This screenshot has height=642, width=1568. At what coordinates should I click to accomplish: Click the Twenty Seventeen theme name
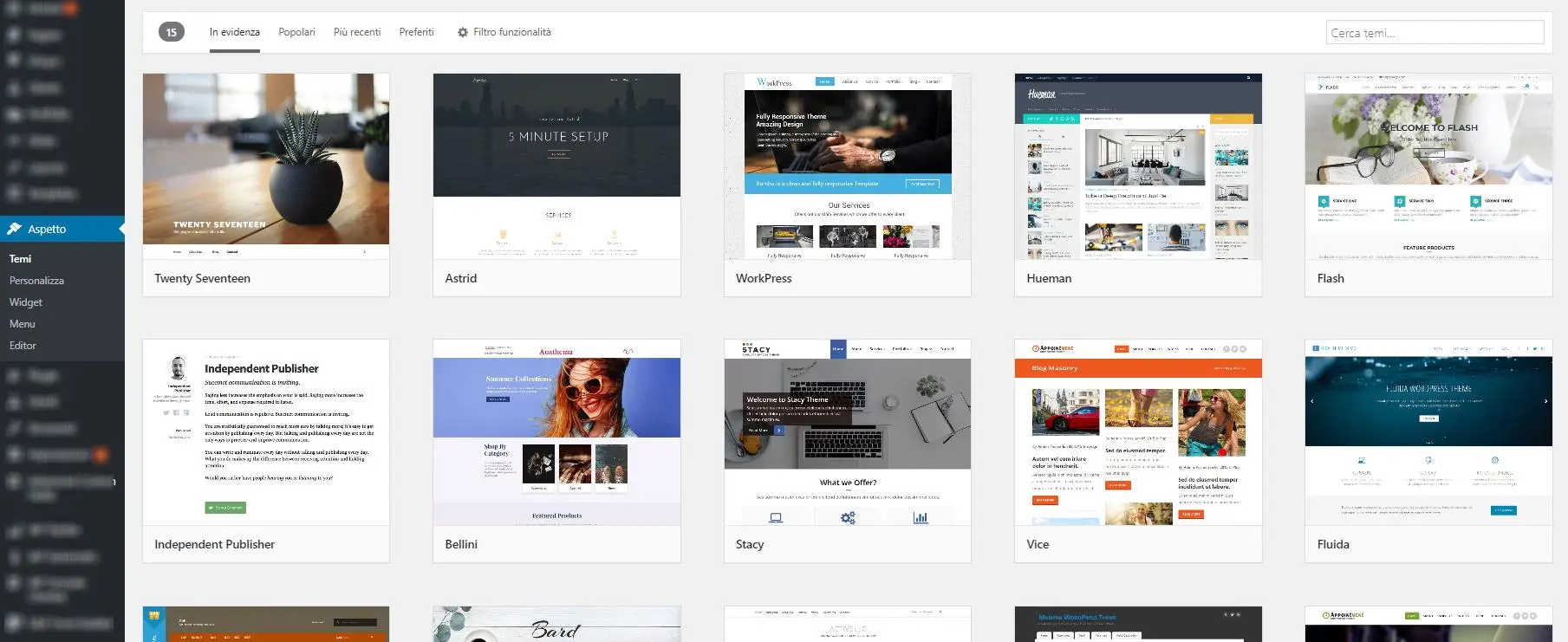(x=203, y=278)
